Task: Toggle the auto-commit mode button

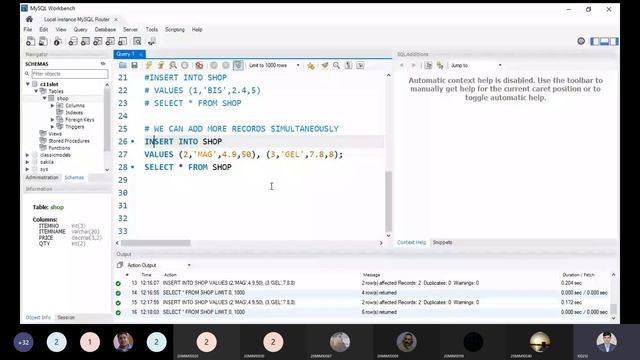Action: 238,65
